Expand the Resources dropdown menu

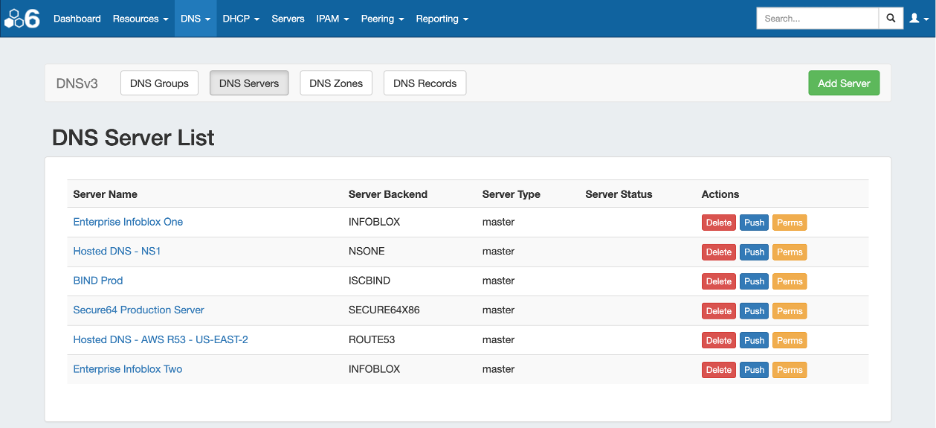(141, 18)
